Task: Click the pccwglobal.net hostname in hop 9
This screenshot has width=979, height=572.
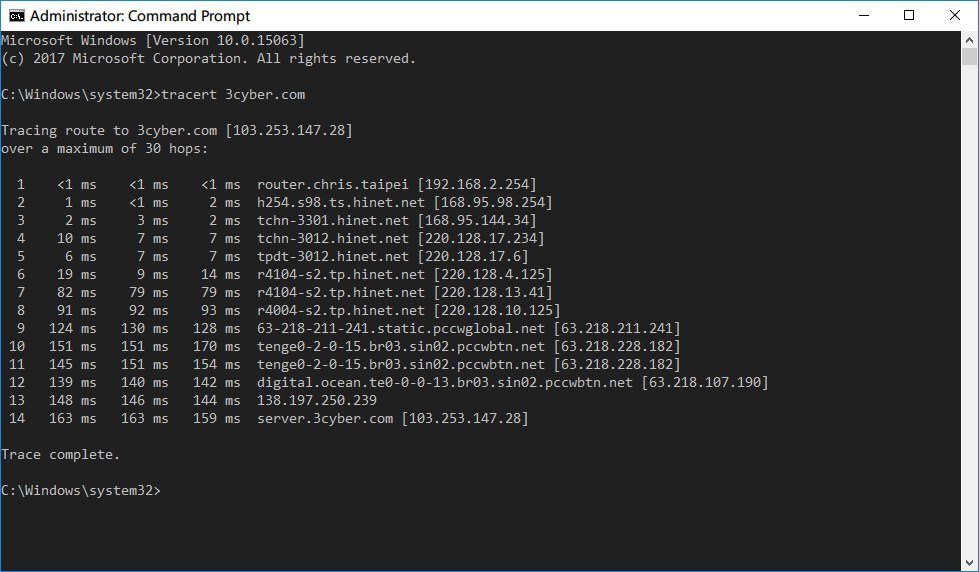Action: coord(401,329)
